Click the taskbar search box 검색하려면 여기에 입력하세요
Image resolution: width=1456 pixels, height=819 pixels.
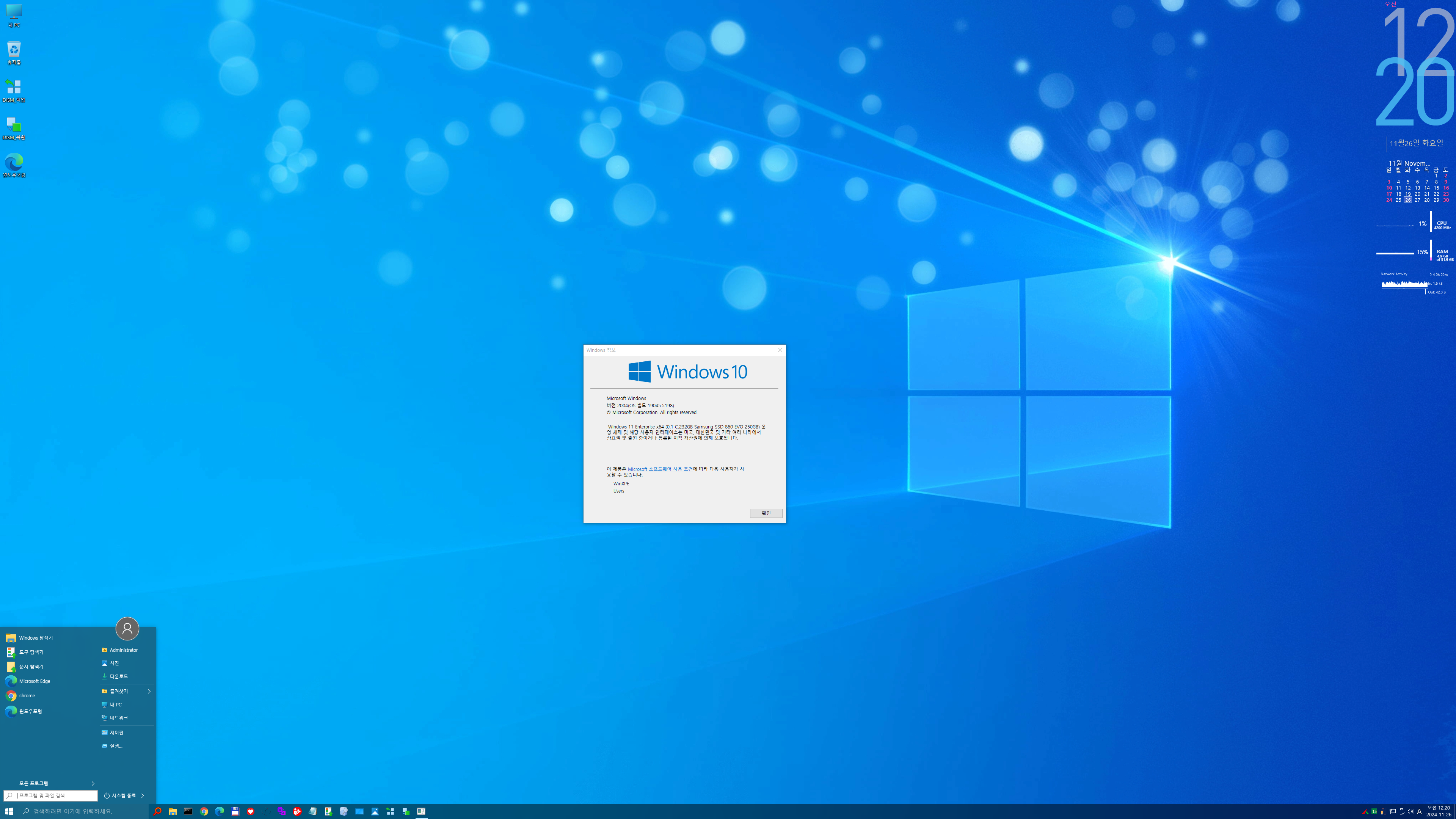point(83,811)
